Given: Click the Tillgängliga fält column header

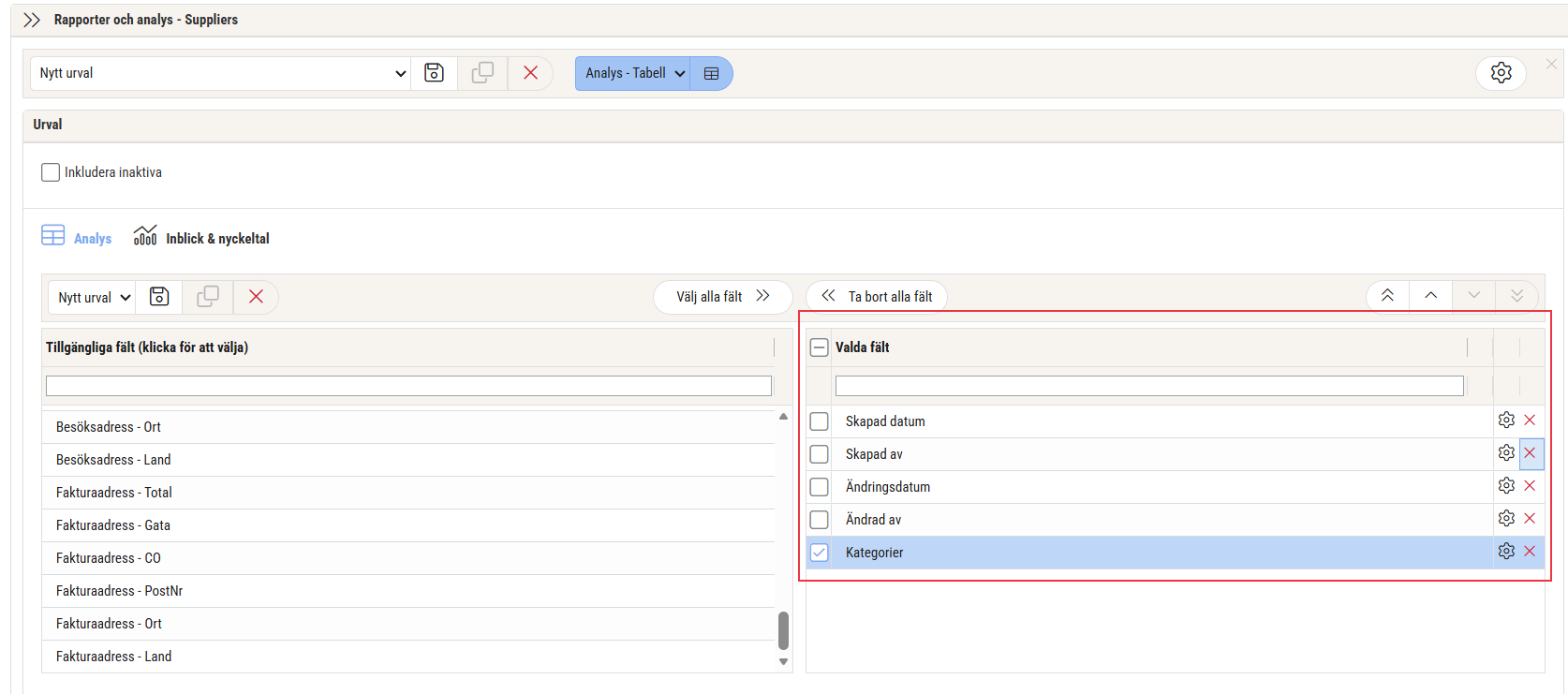Looking at the screenshot, I should tap(408, 347).
